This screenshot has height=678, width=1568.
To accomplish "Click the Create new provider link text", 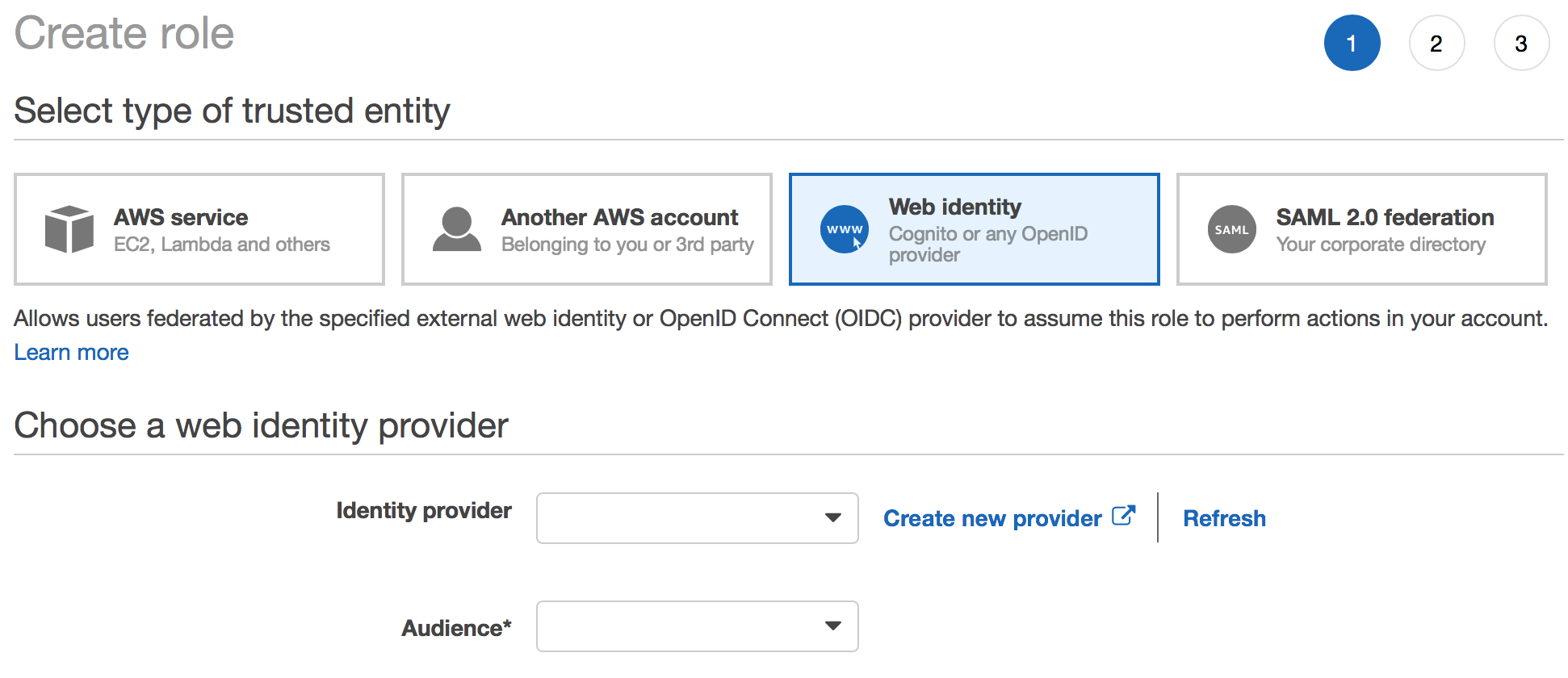I will click(992, 518).
